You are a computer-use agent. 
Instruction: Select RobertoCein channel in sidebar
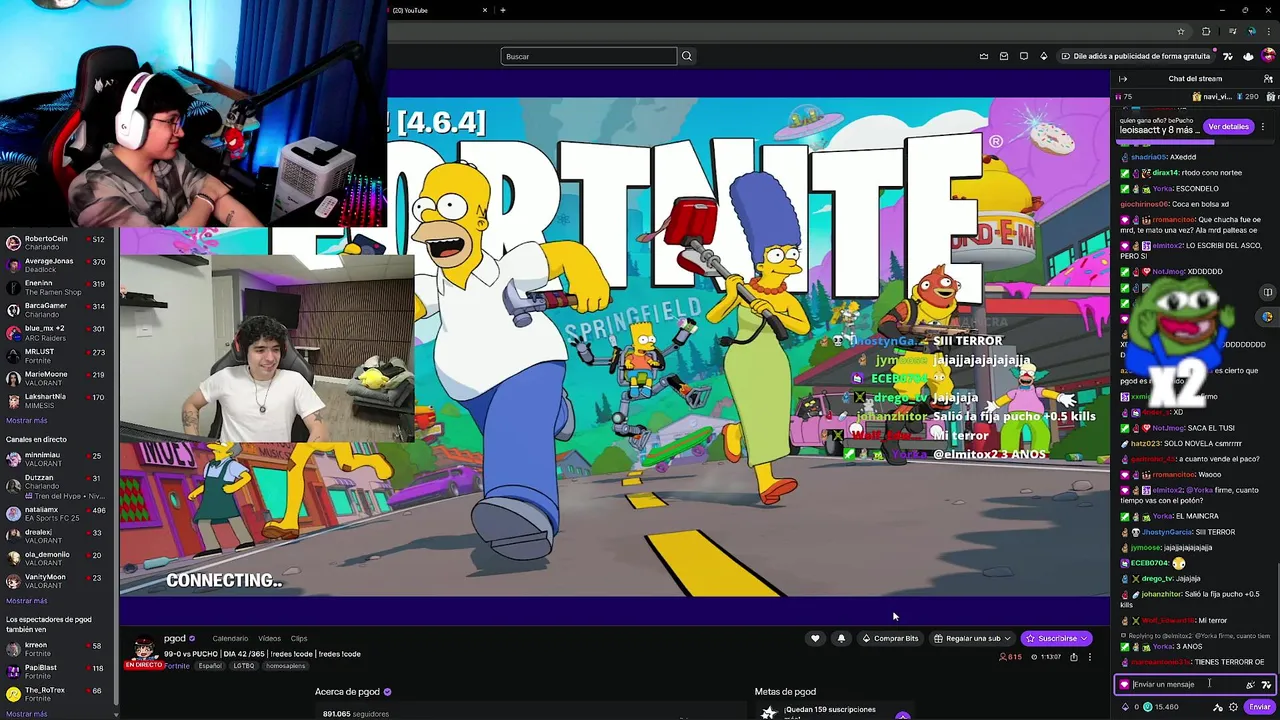click(x=58, y=243)
